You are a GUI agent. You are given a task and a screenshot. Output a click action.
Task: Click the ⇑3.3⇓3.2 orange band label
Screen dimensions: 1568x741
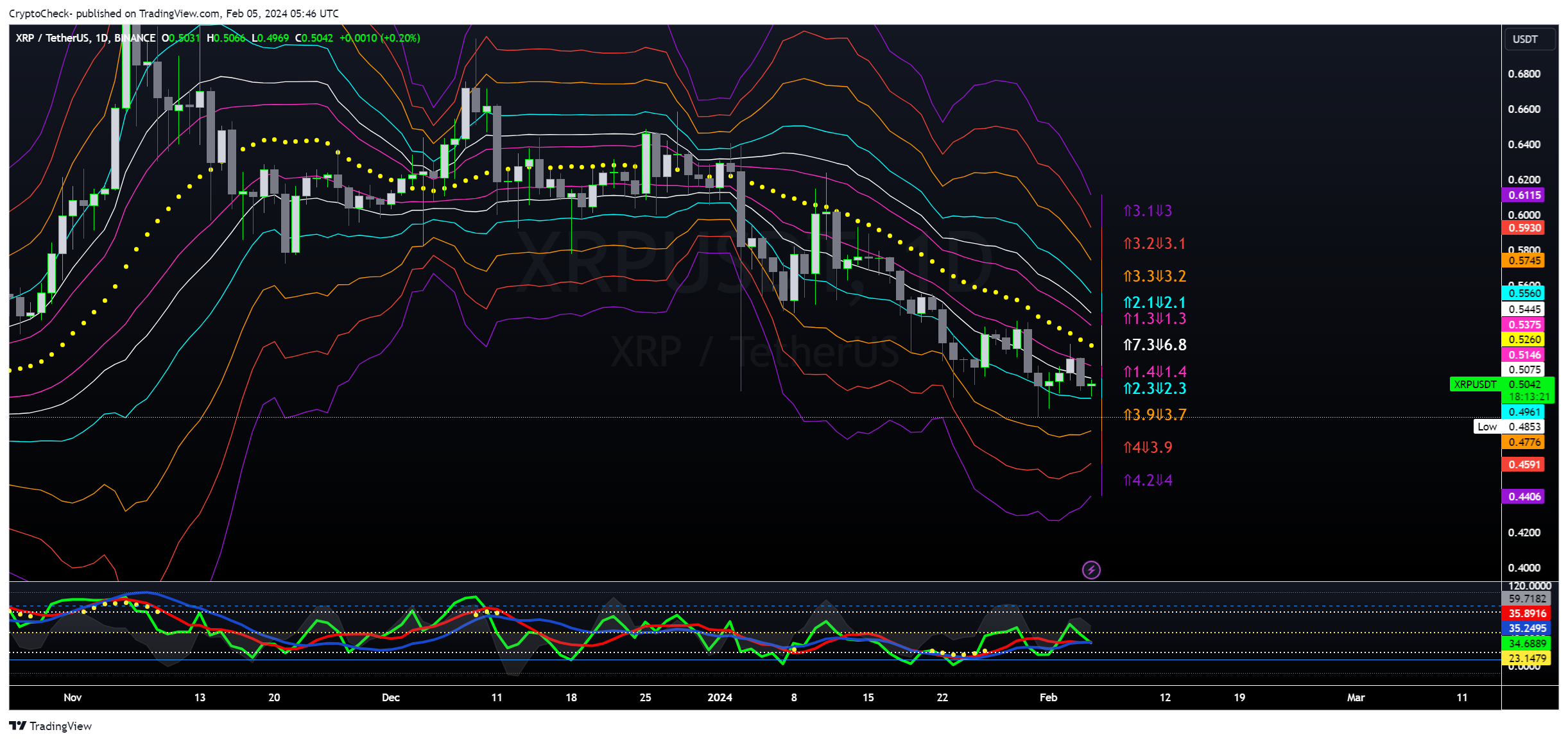point(1155,276)
